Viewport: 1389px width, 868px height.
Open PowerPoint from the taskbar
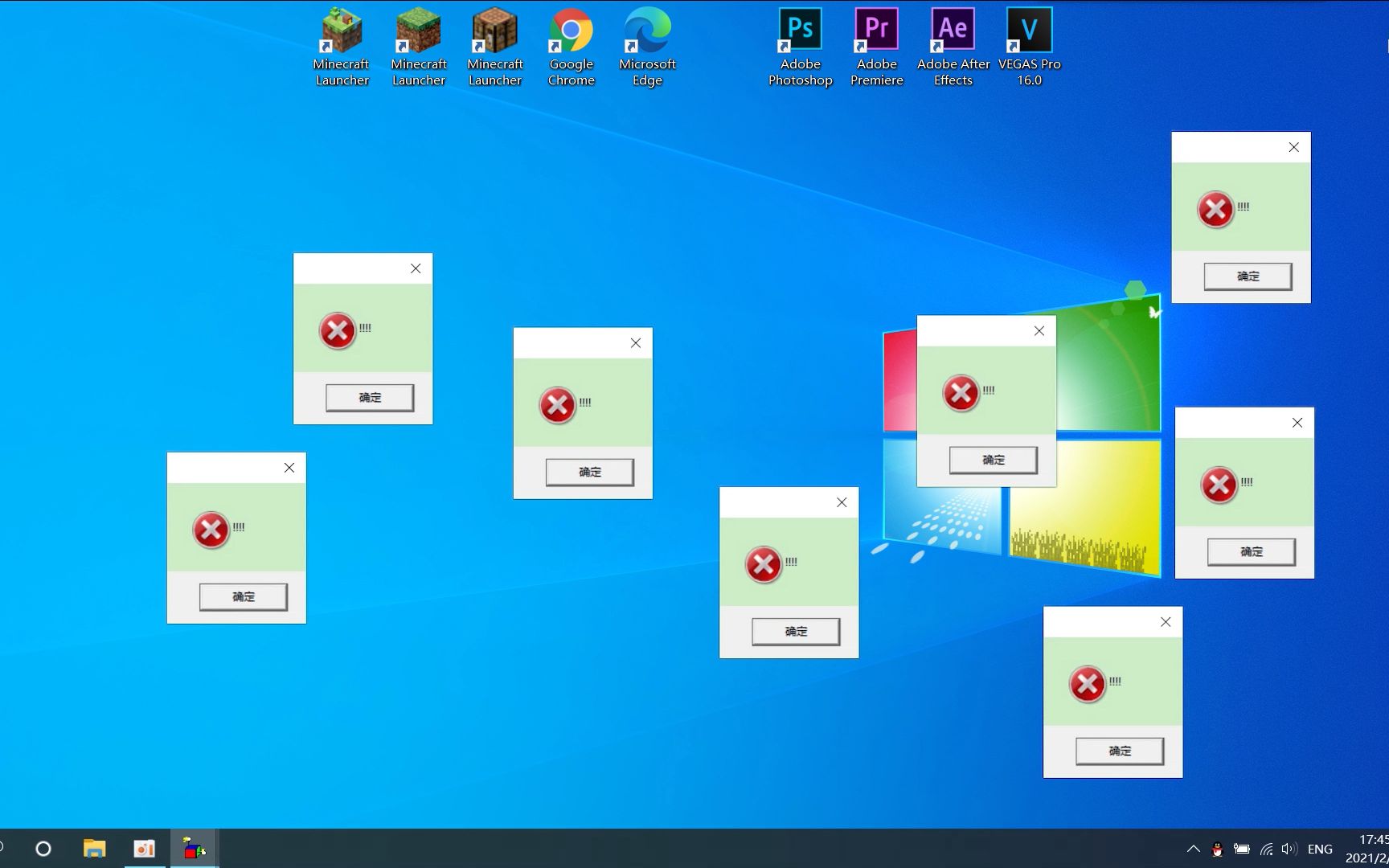(144, 848)
